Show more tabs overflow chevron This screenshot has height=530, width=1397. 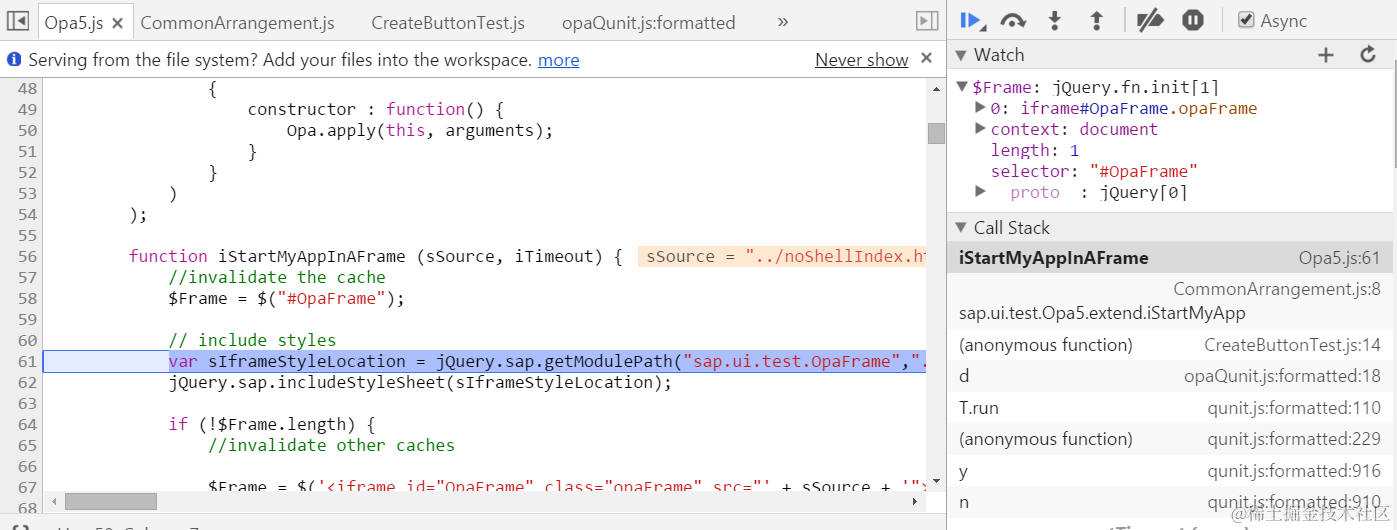click(782, 22)
